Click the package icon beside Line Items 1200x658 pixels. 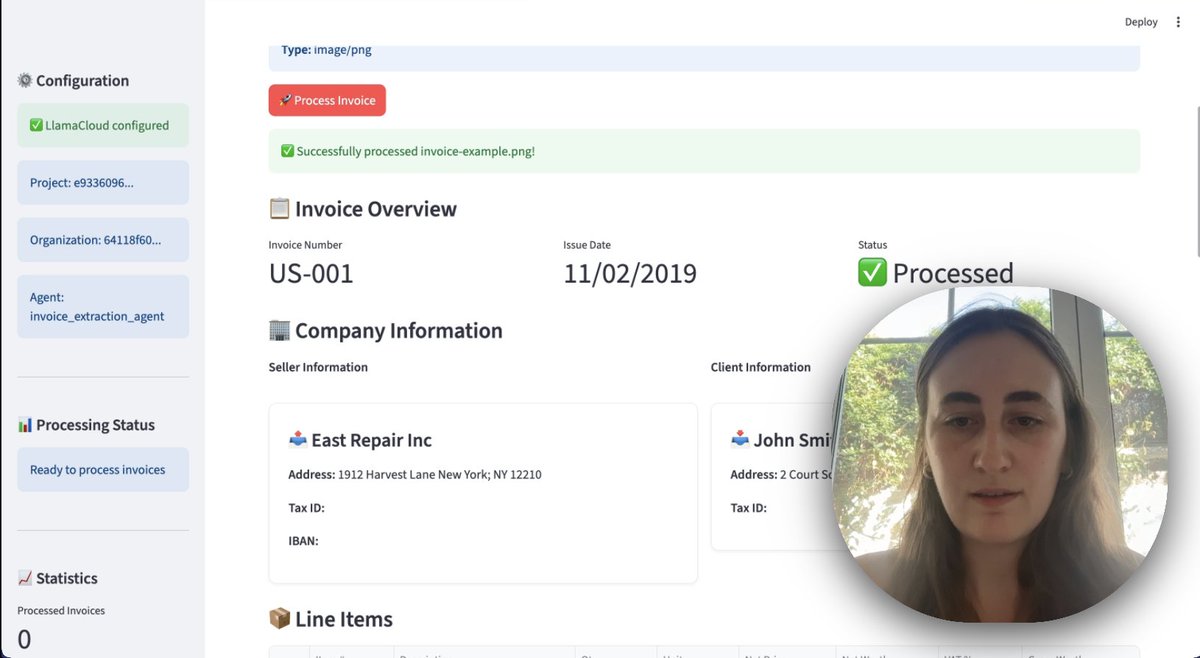click(x=280, y=619)
